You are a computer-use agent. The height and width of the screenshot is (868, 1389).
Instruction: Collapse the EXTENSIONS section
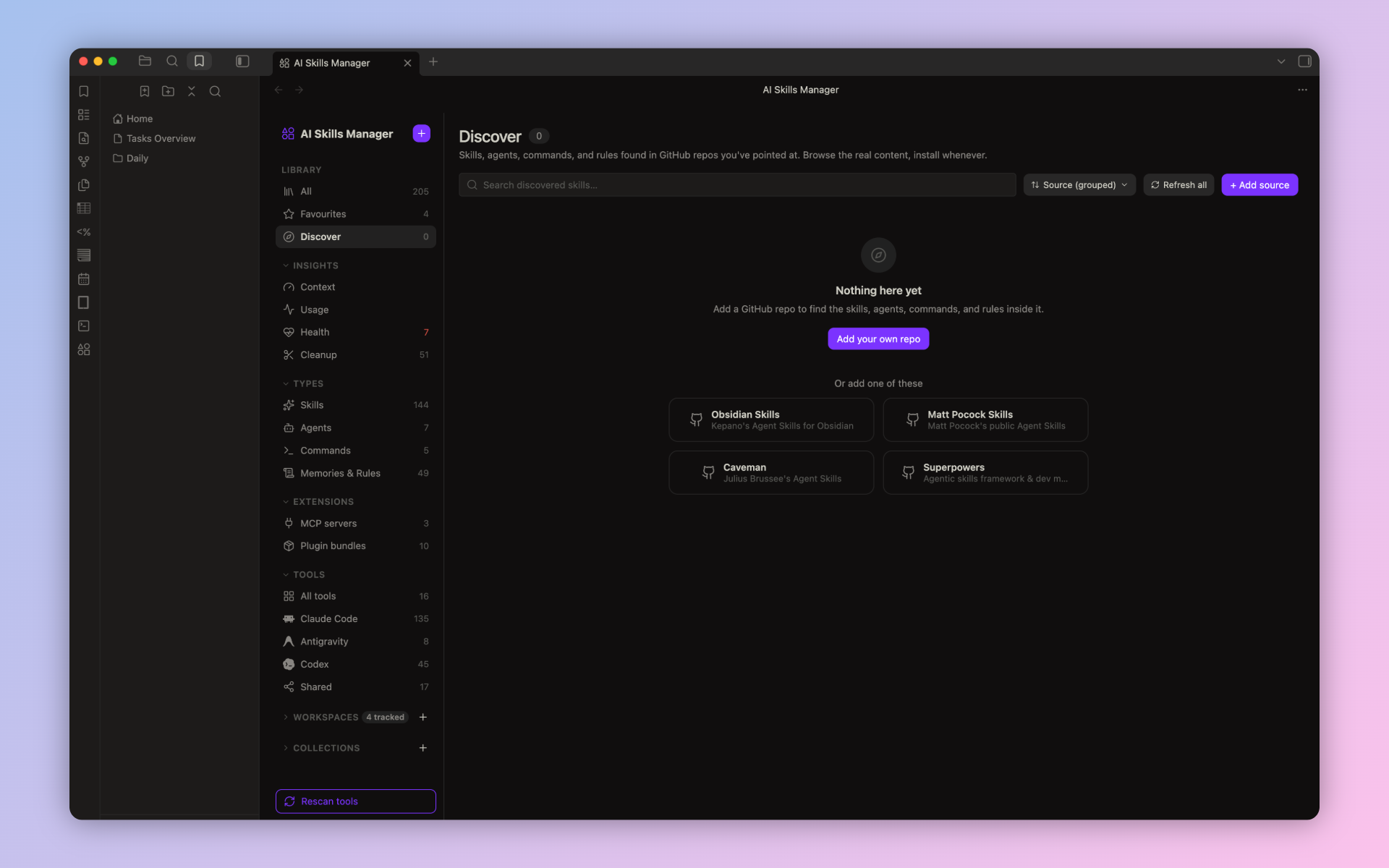[318, 501]
